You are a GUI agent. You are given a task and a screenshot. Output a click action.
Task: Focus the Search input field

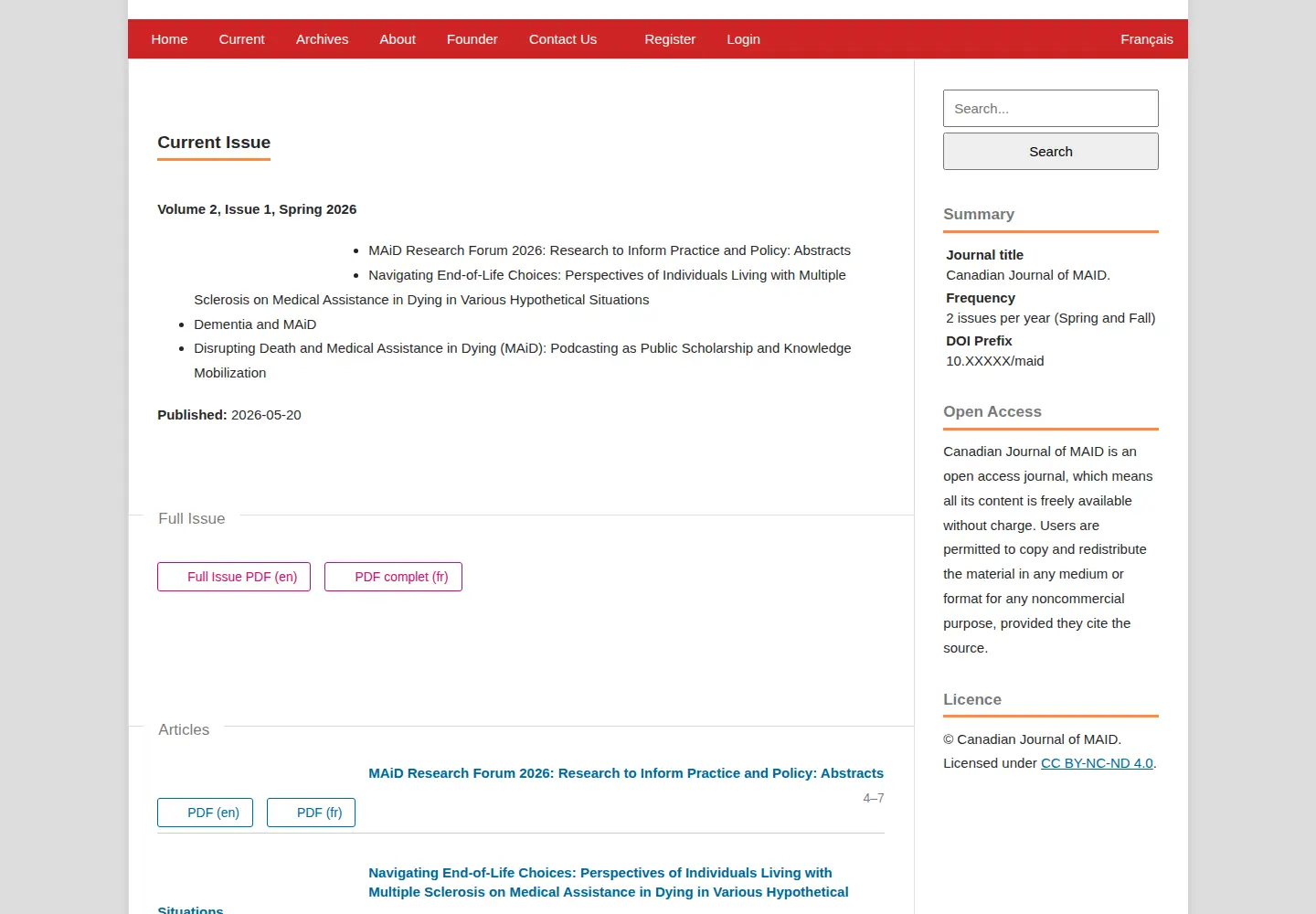pyautogui.click(x=1050, y=109)
